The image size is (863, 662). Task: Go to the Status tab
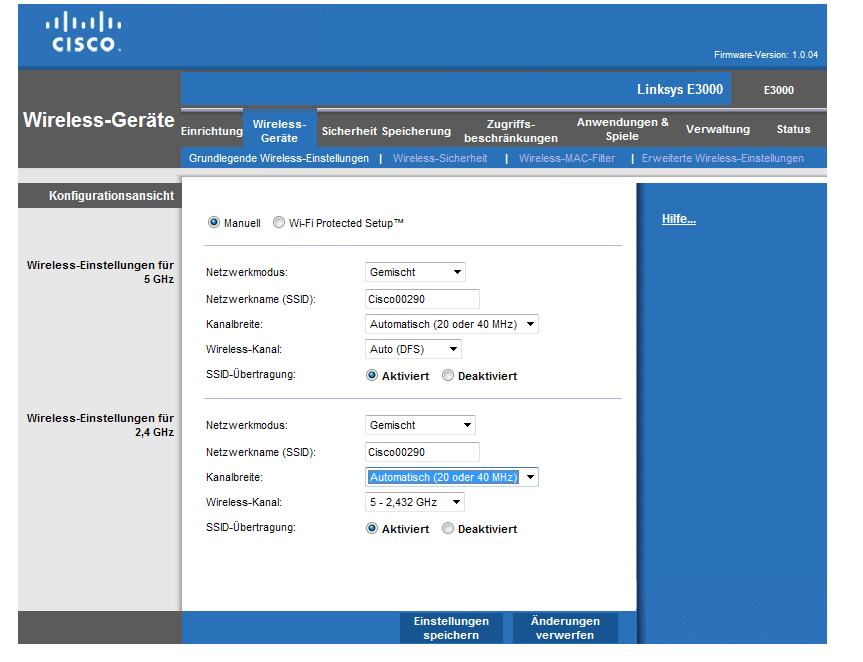(793, 129)
